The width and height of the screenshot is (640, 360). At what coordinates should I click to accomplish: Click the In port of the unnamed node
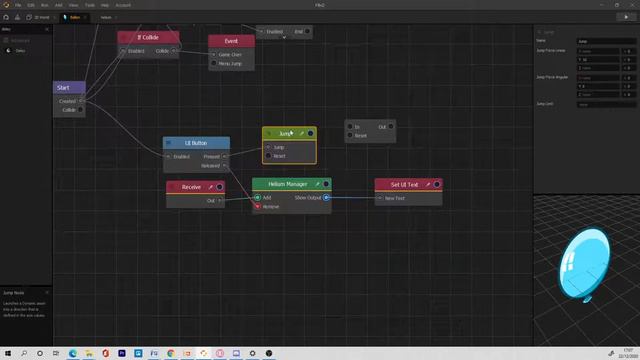tap(350, 127)
